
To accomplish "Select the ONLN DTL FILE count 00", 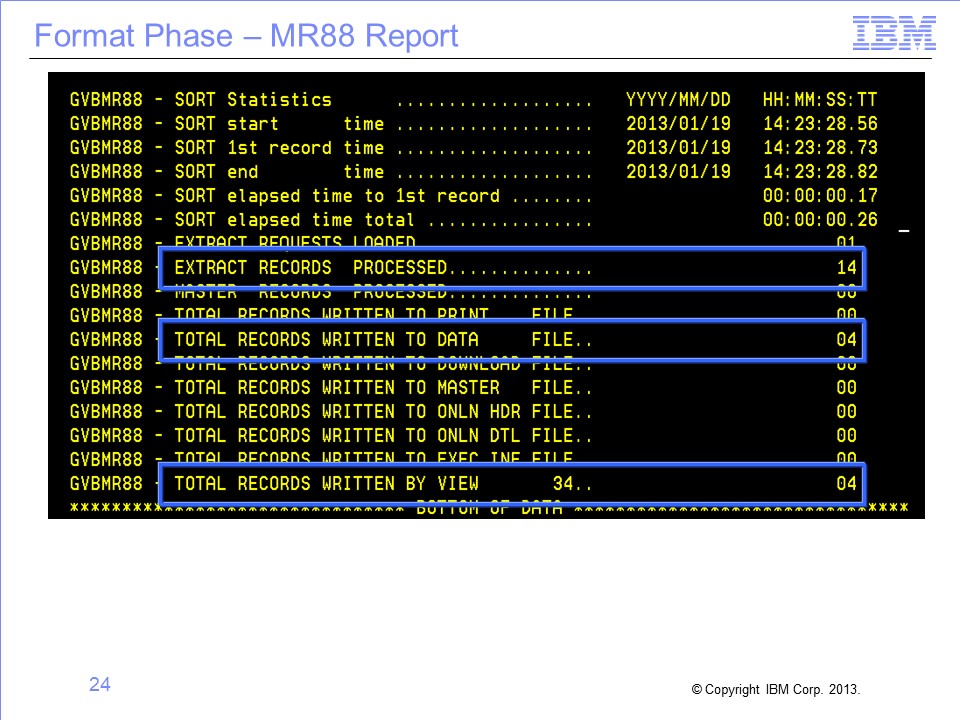I will click(x=847, y=435).
